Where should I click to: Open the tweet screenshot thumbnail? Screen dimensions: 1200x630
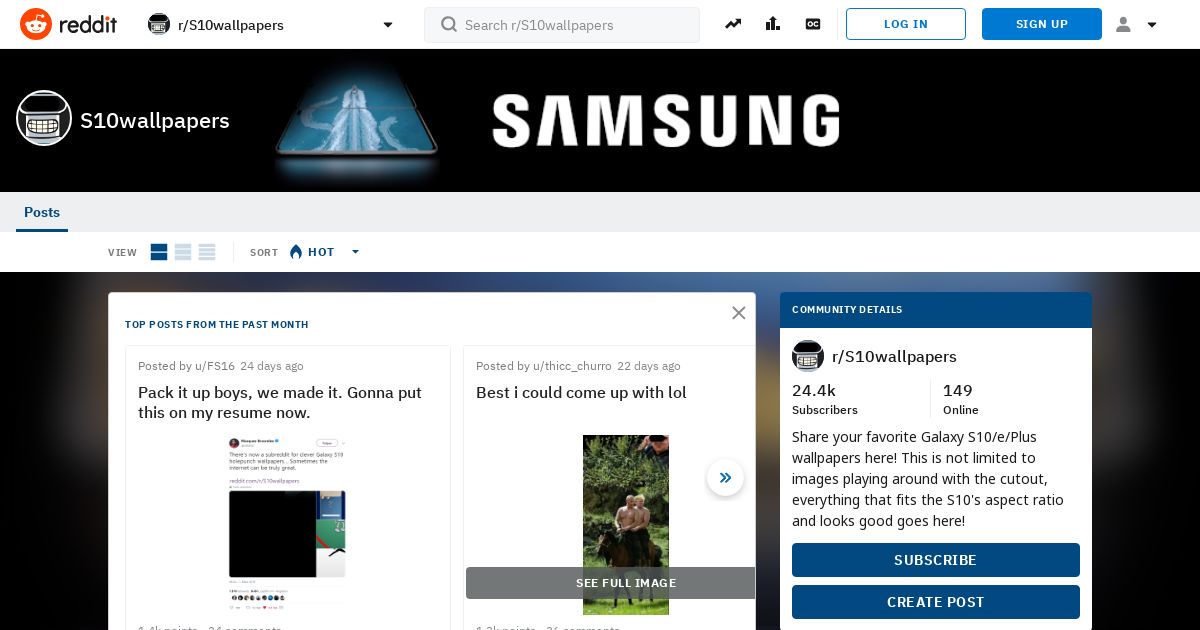tap(287, 521)
